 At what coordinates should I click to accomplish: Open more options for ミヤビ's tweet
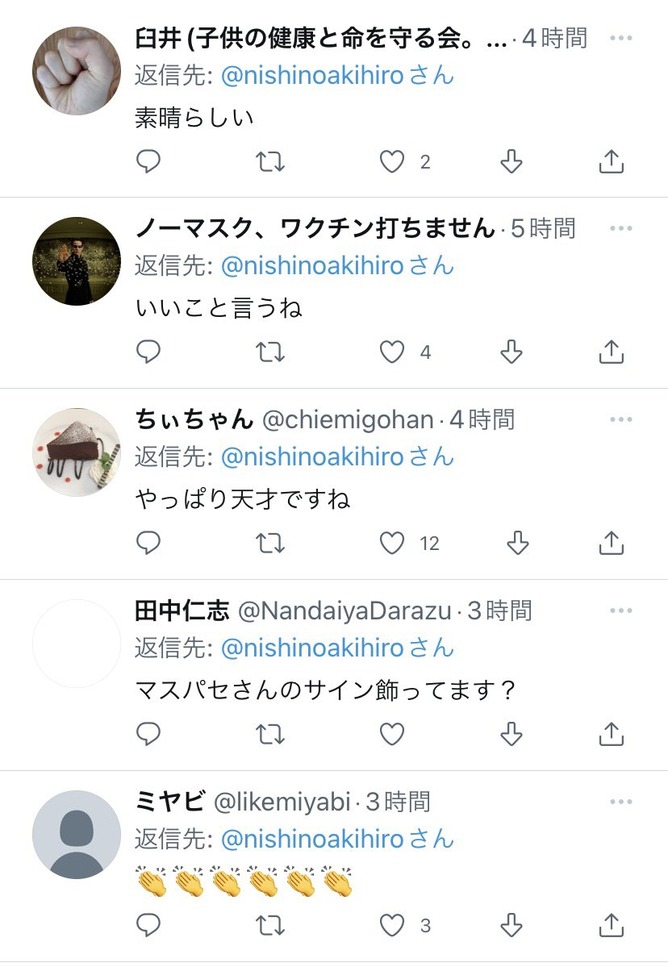click(621, 802)
